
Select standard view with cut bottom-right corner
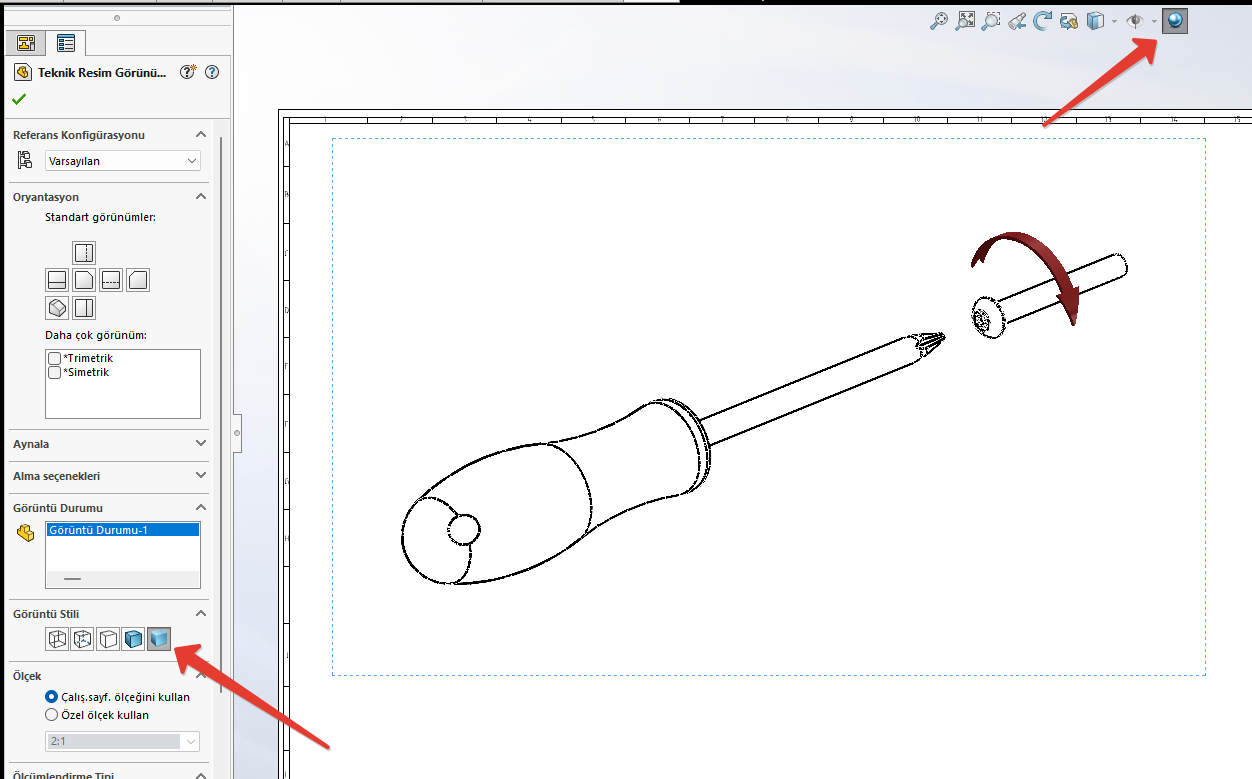click(x=84, y=280)
